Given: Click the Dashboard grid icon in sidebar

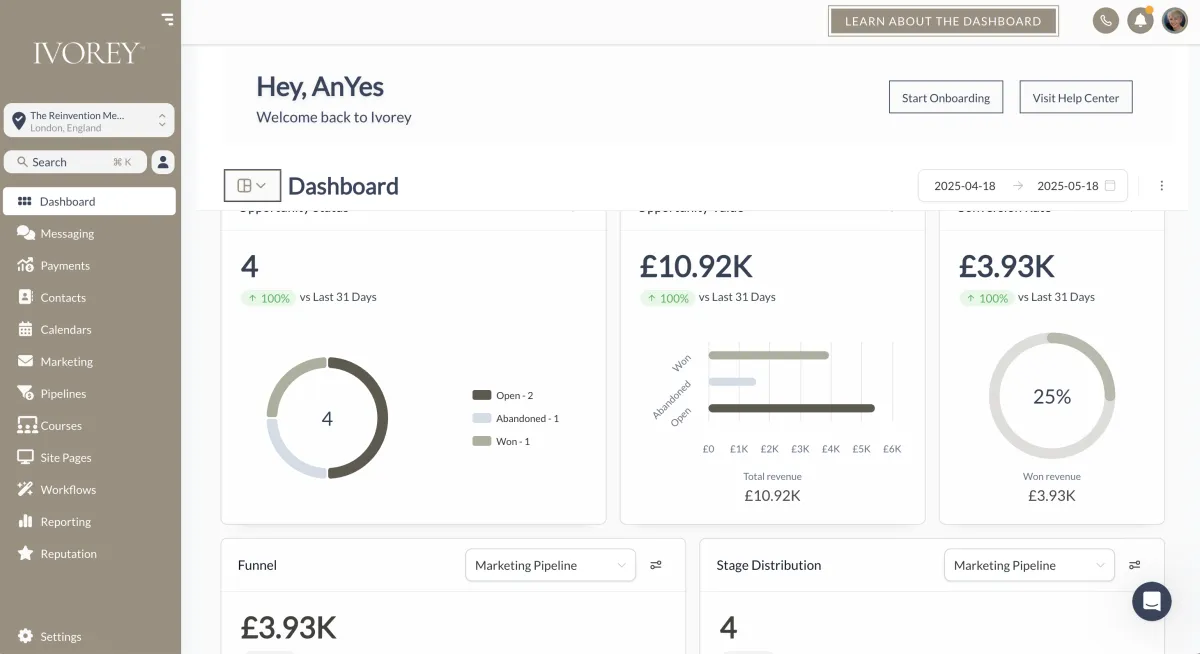Looking at the screenshot, I should 25,201.
